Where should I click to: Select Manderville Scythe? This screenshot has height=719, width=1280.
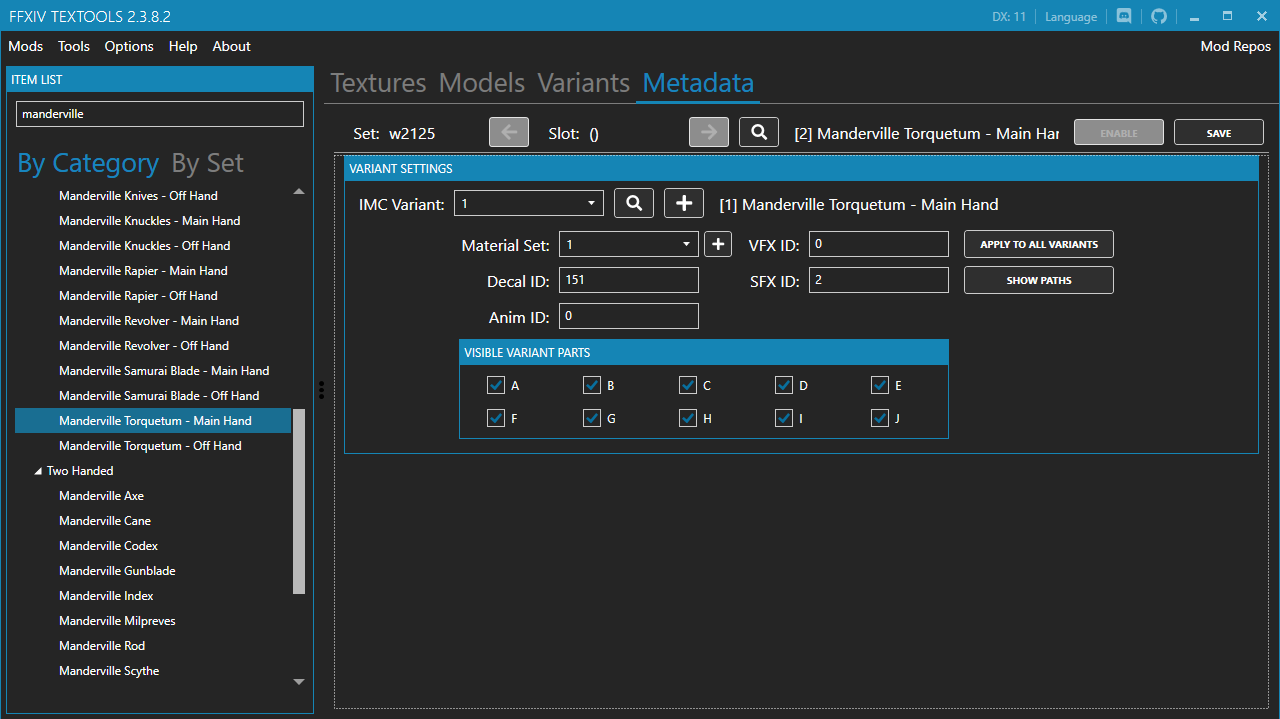click(109, 671)
